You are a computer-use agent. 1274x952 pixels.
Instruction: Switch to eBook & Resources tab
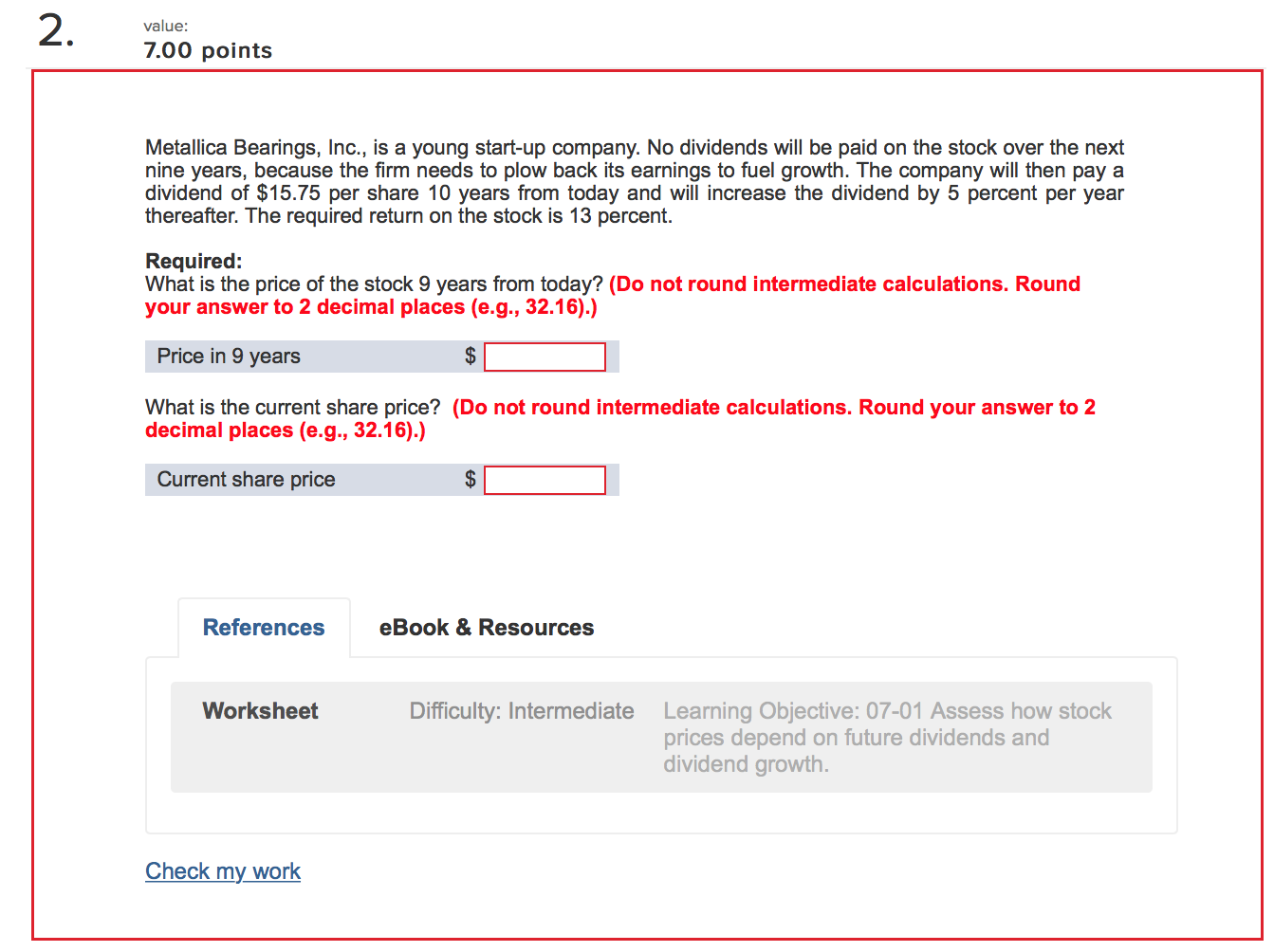coord(487,628)
